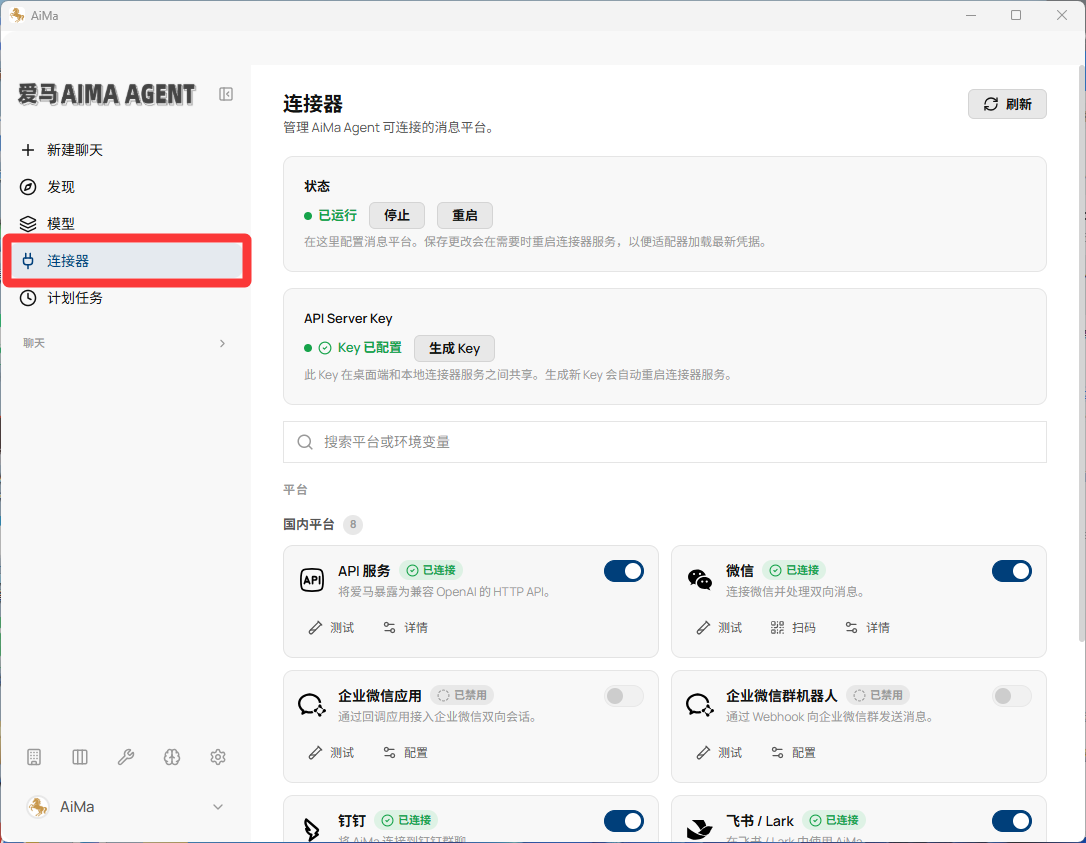Click the 微信 WeChat logo icon

point(700,579)
